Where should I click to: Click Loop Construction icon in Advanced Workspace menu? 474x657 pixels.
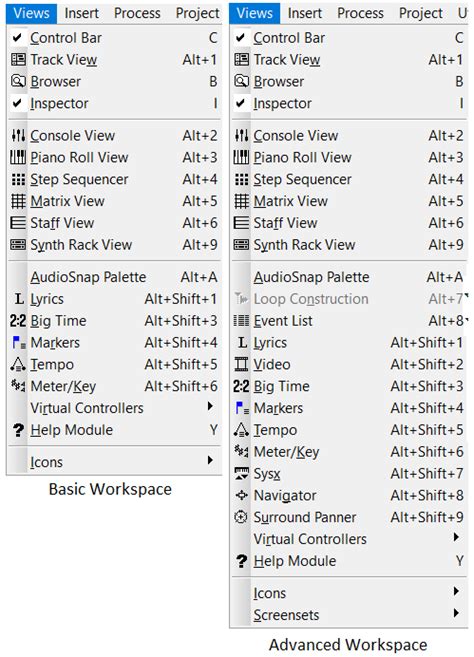(x=241, y=299)
